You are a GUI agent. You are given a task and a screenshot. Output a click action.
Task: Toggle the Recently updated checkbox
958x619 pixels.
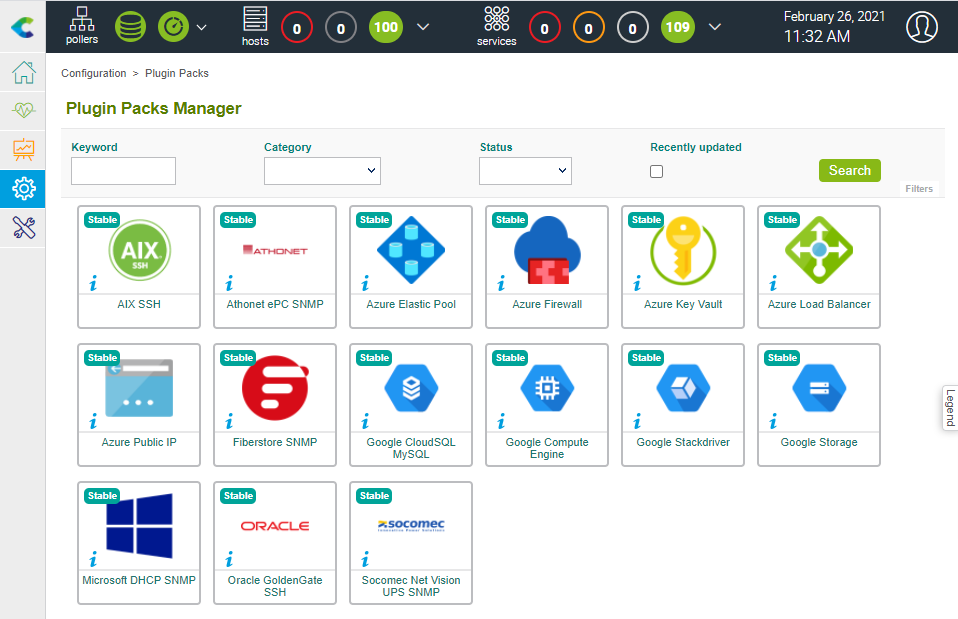click(657, 172)
